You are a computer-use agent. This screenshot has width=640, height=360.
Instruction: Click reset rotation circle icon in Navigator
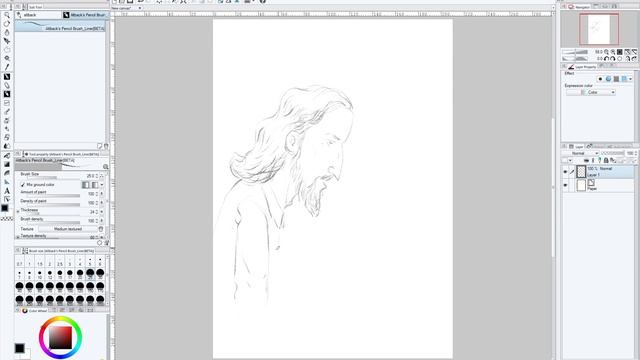click(620, 59)
